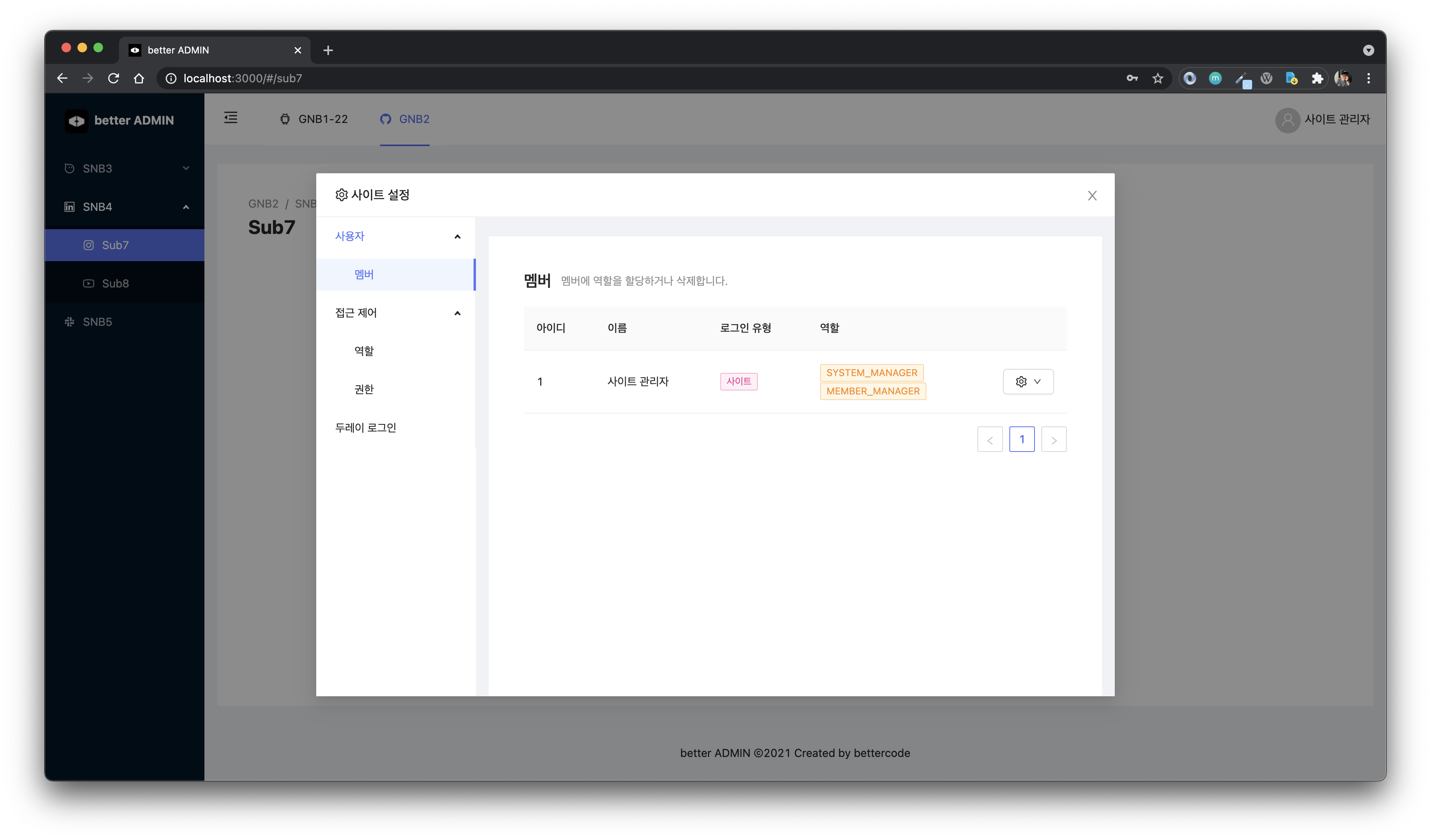The height and width of the screenshot is (840, 1431).
Task: Click the clock icon next to SNB3
Action: pyautogui.click(x=69, y=168)
